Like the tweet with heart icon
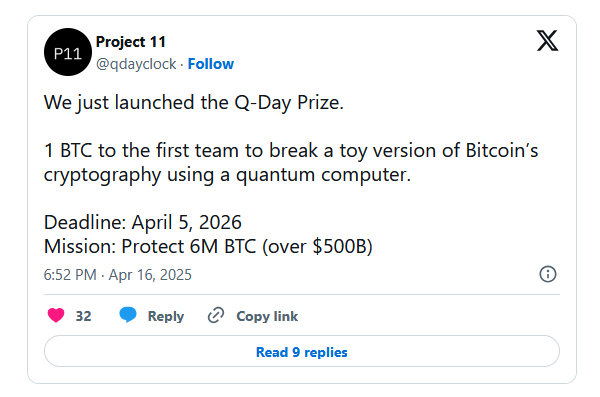This screenshot has height=397, width=600. click(x=56, y=315)
